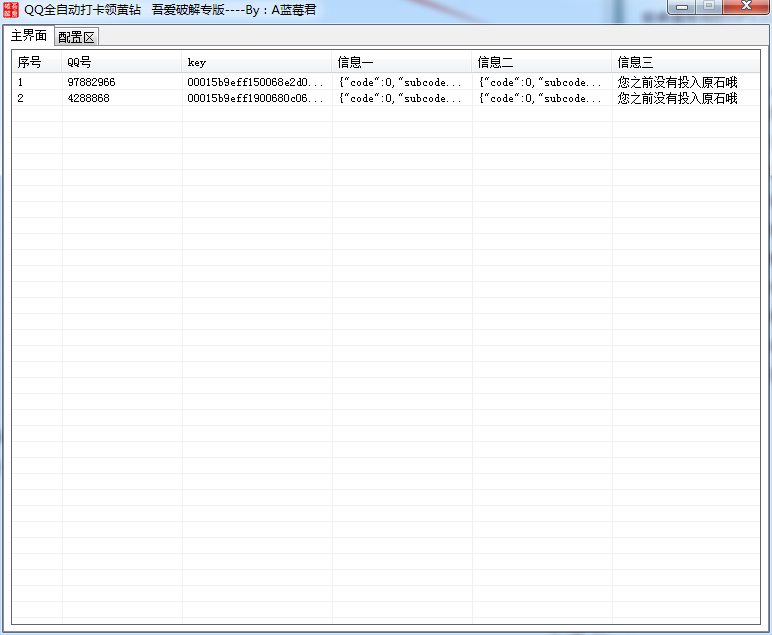Click the red app icon in title bar
The height and width of the screenshot is (635, 772).
[x=11, y=10]
